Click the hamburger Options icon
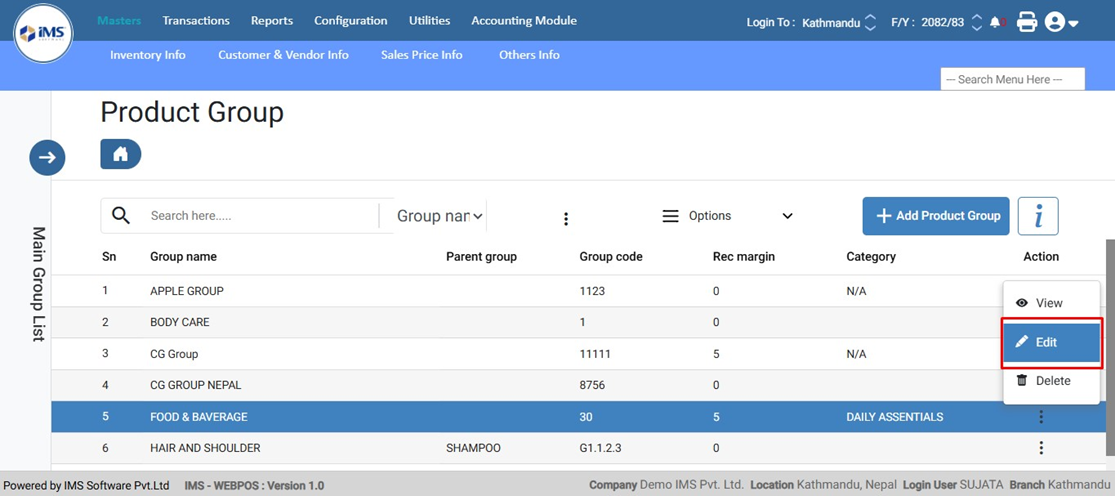This screenshot has height=496, width=1115. pyautogui.click(x=671, y=216)
